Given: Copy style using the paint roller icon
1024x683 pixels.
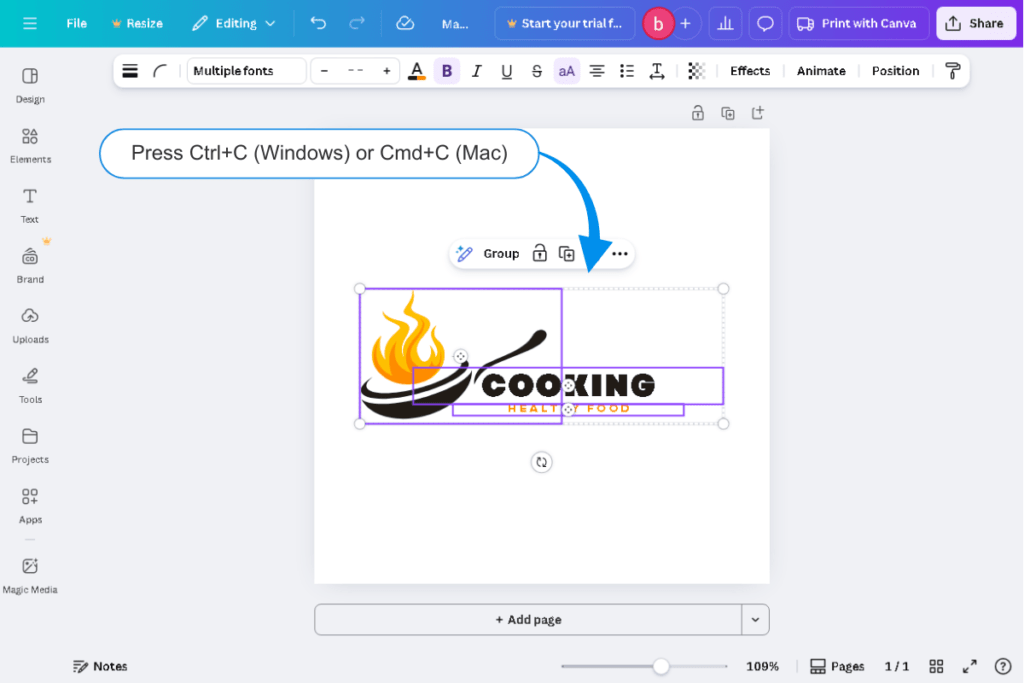Looking at the screenshot, I should click(951, 70).
